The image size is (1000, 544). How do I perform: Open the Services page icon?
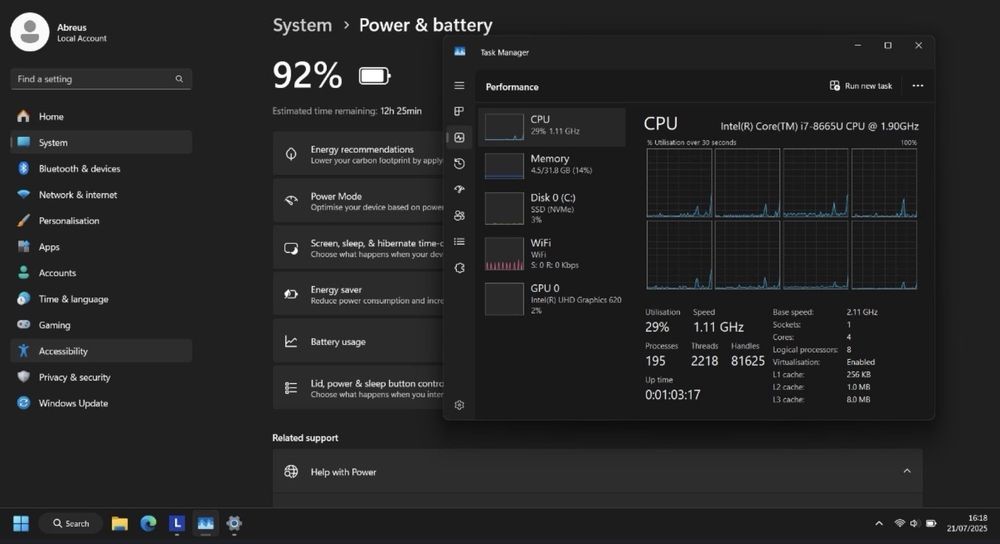pos(459,267)
